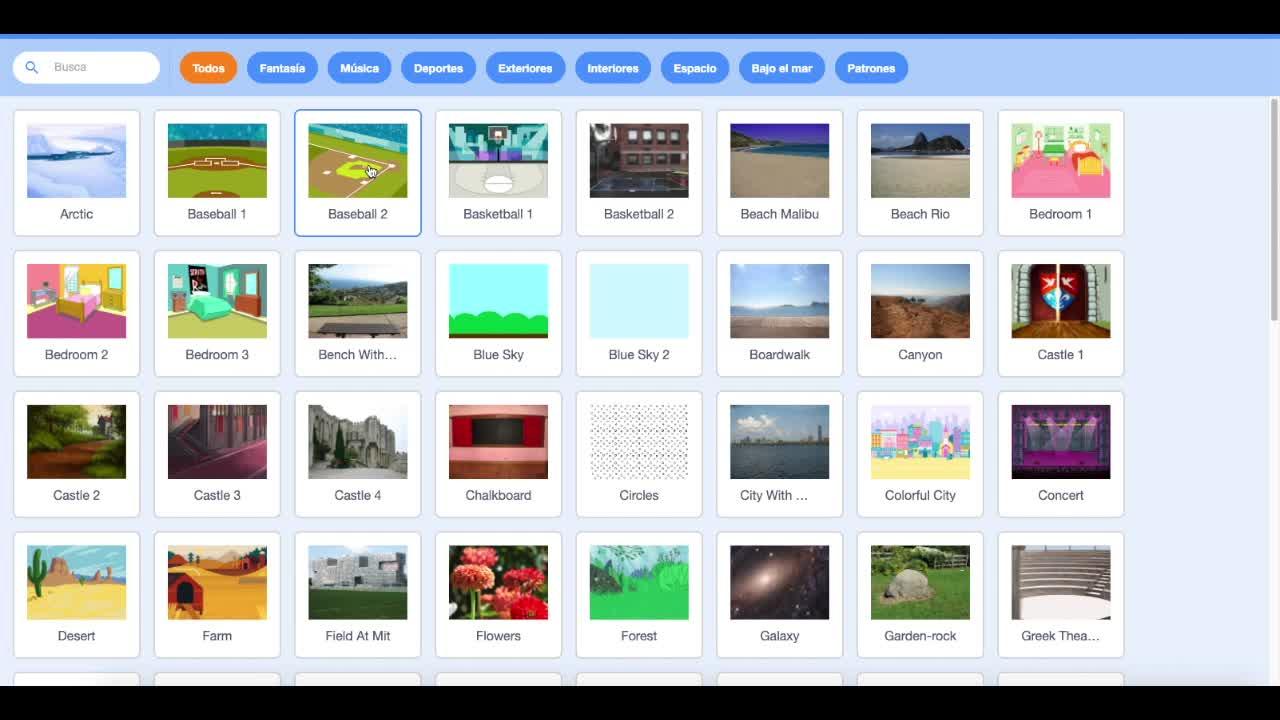The height and width of the screenshot is (720, 1280).
Task: Select the Baseball 2 backdrop
Action: 358,173
